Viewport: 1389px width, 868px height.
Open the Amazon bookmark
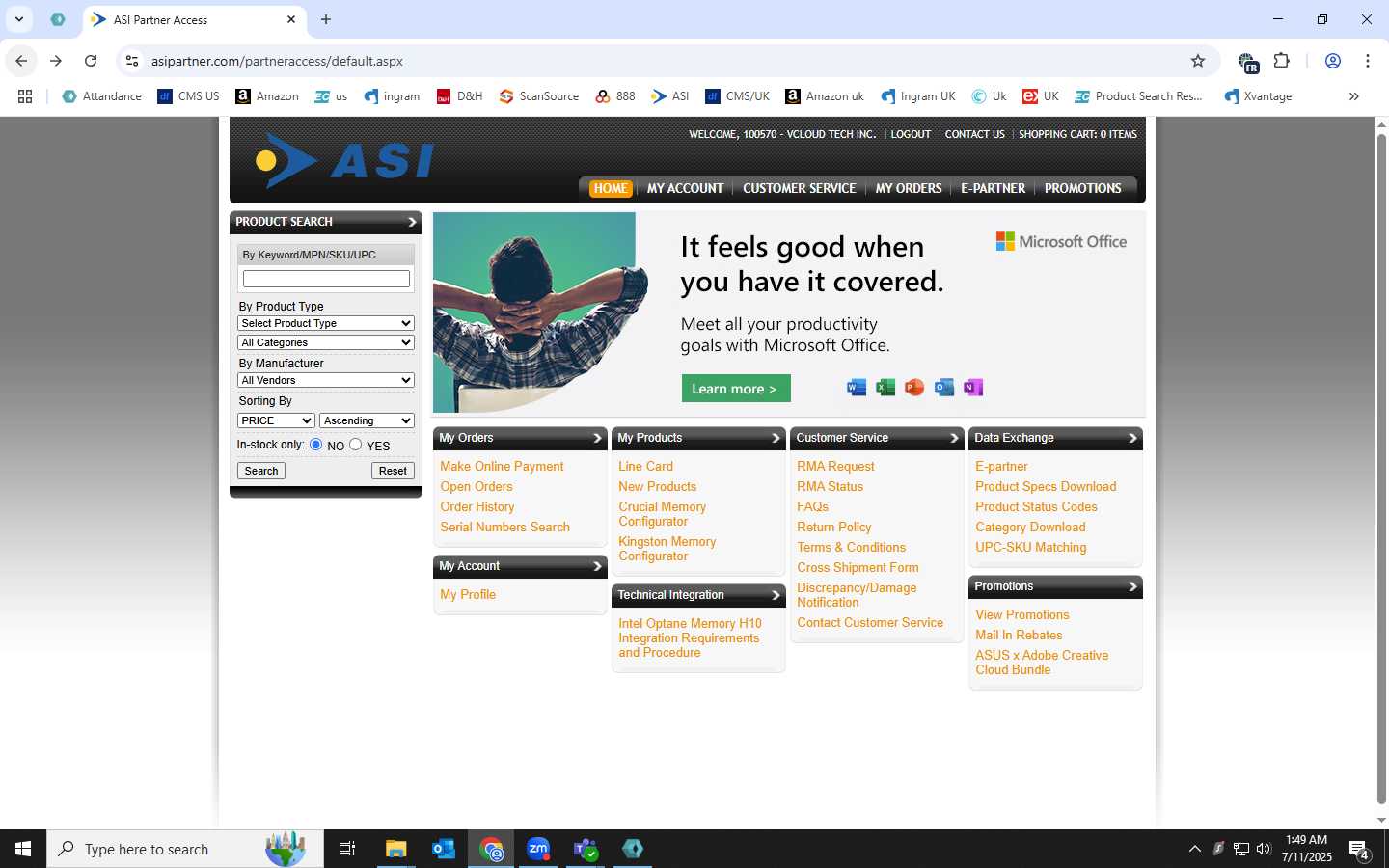267,96
